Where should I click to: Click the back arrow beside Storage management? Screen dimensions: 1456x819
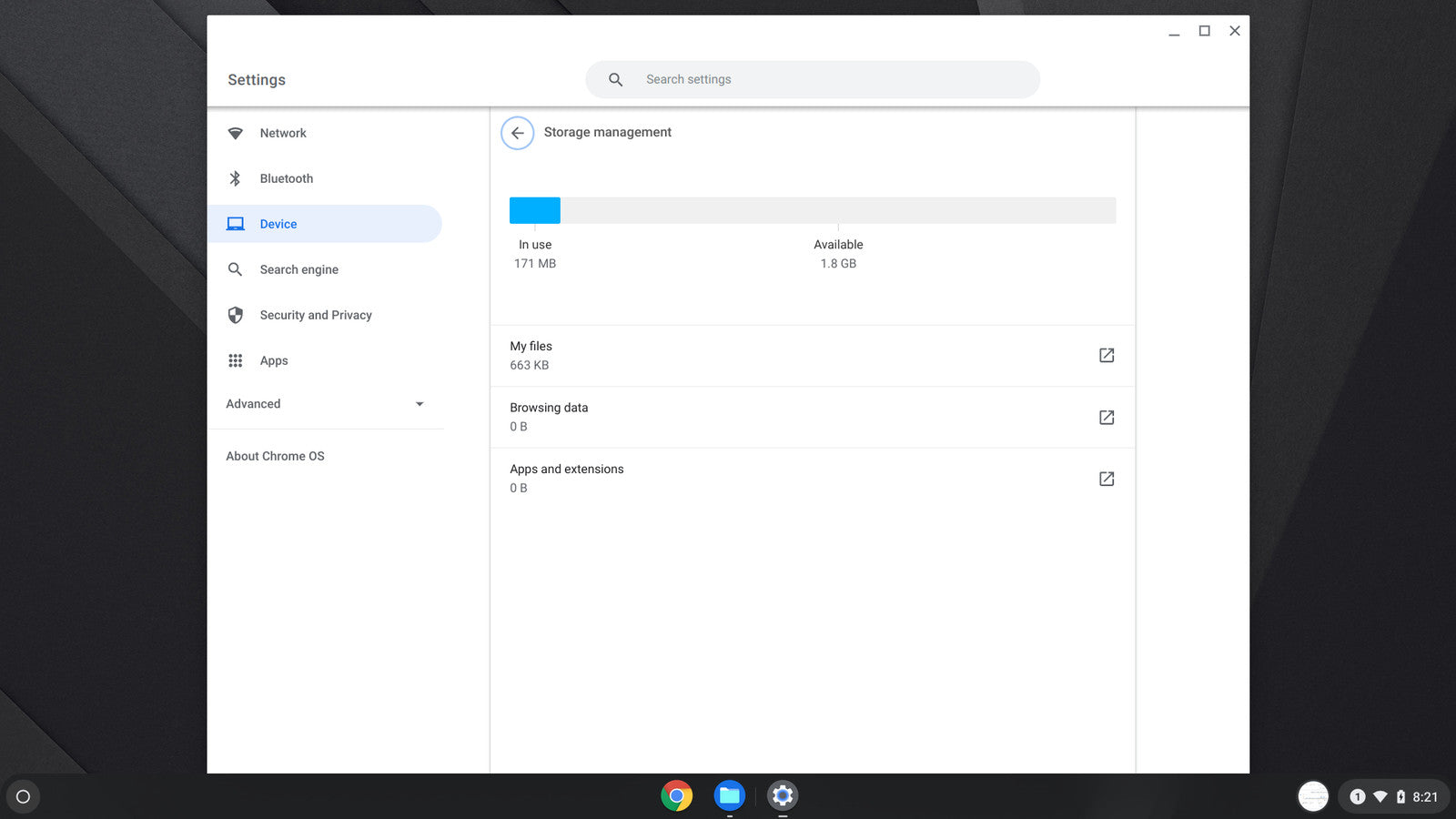[x=517, y=133]
